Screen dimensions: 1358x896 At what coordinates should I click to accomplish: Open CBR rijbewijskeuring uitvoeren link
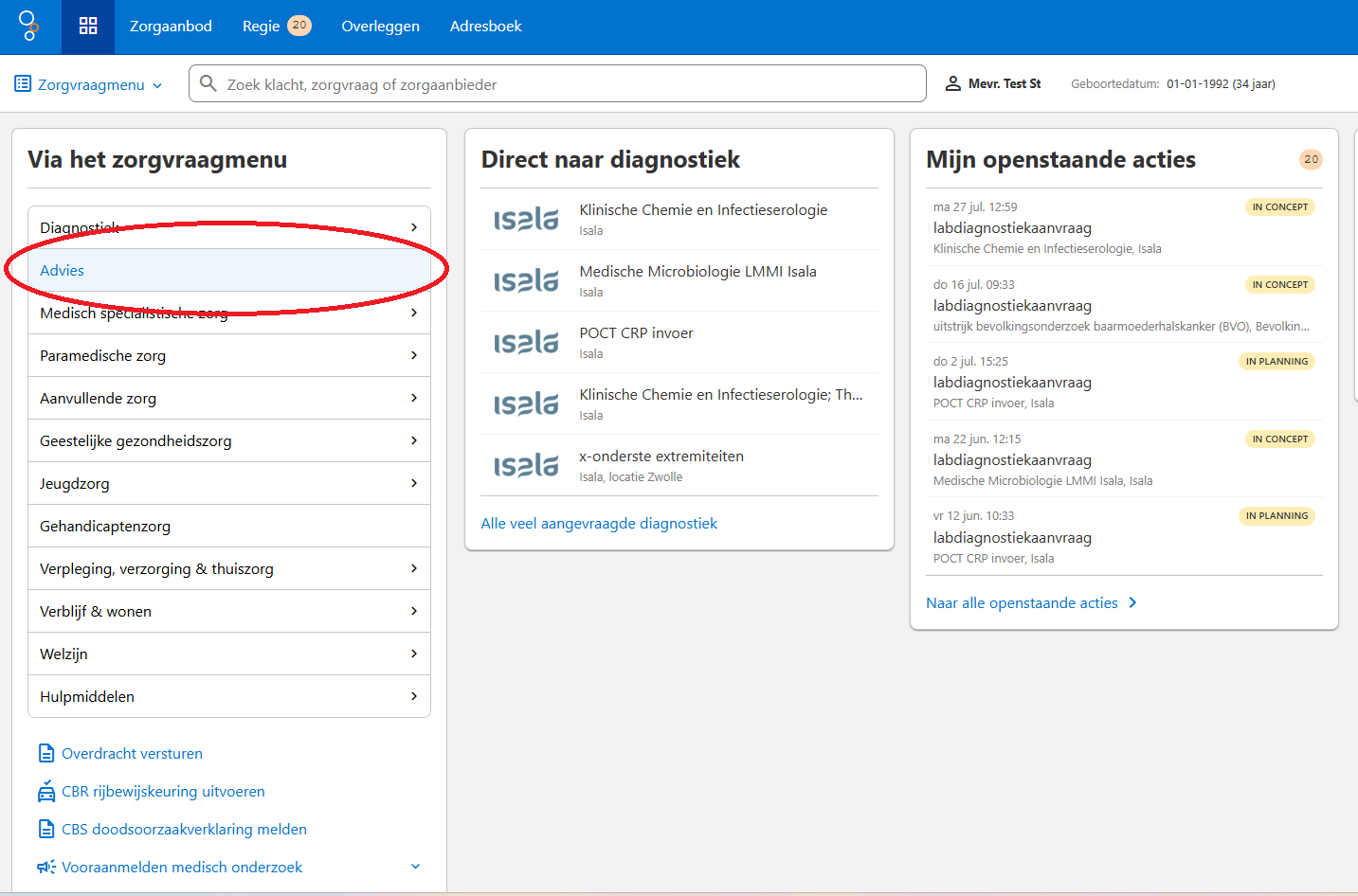pos(163,791)
